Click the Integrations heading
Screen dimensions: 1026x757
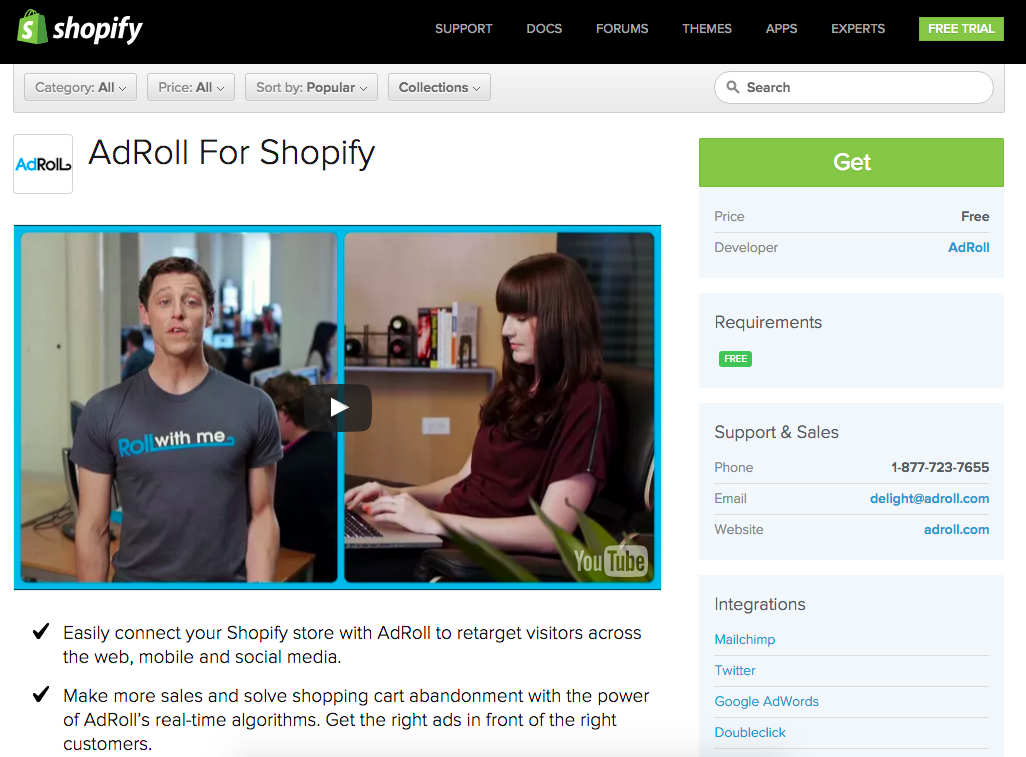click(760, 604)
